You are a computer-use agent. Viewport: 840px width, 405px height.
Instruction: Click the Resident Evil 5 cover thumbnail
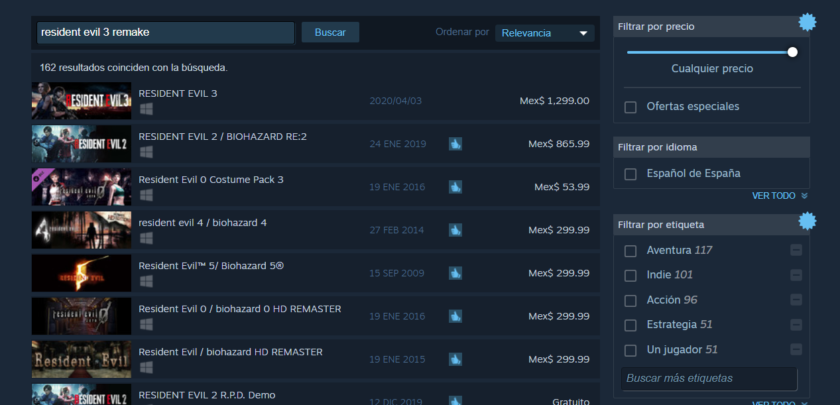81,273
